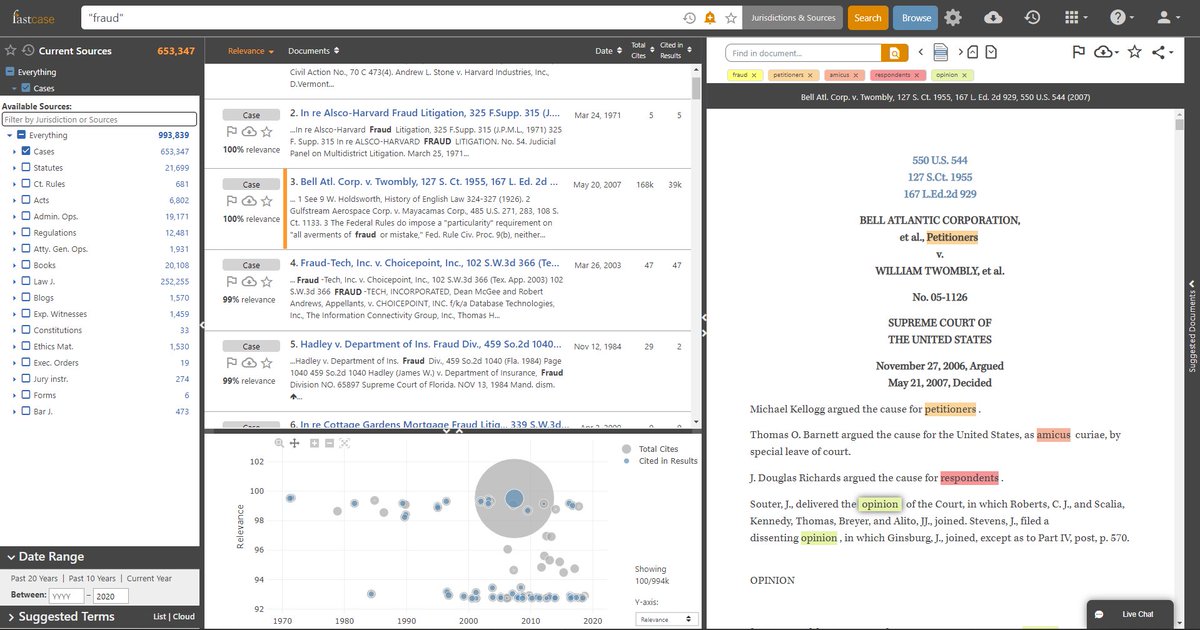Screen dimensions: 1200x630
Task: Open document download cloud dropdown
Action: click(1106, 52)
